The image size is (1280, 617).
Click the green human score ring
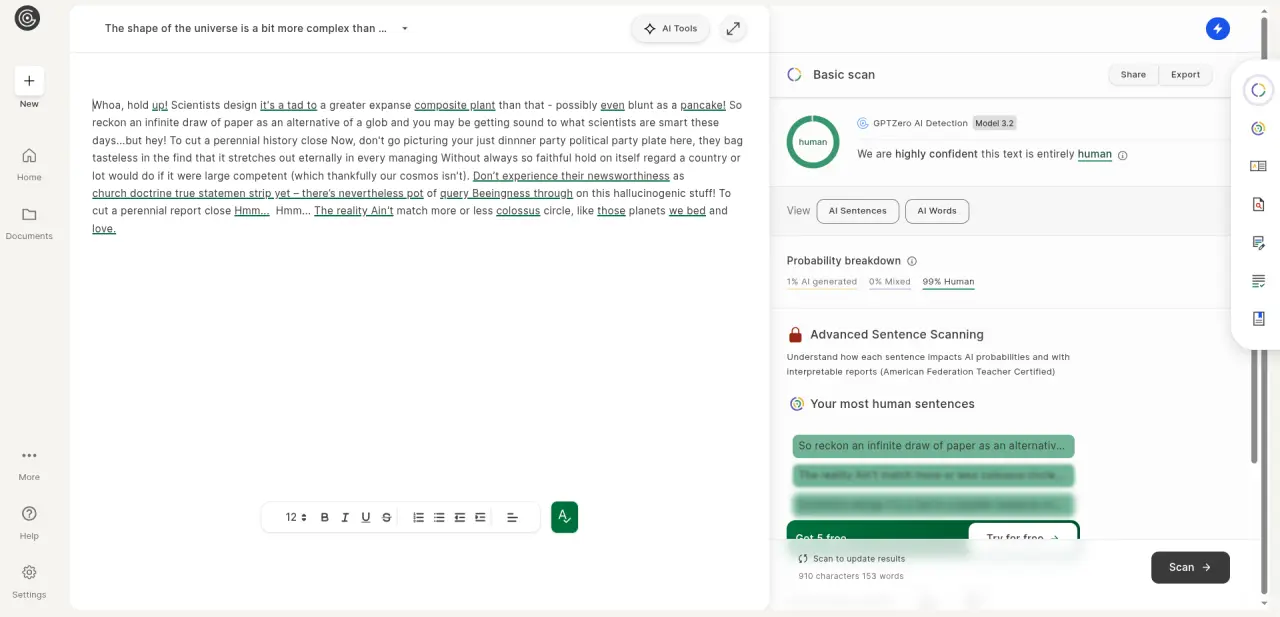coord(813,142)
